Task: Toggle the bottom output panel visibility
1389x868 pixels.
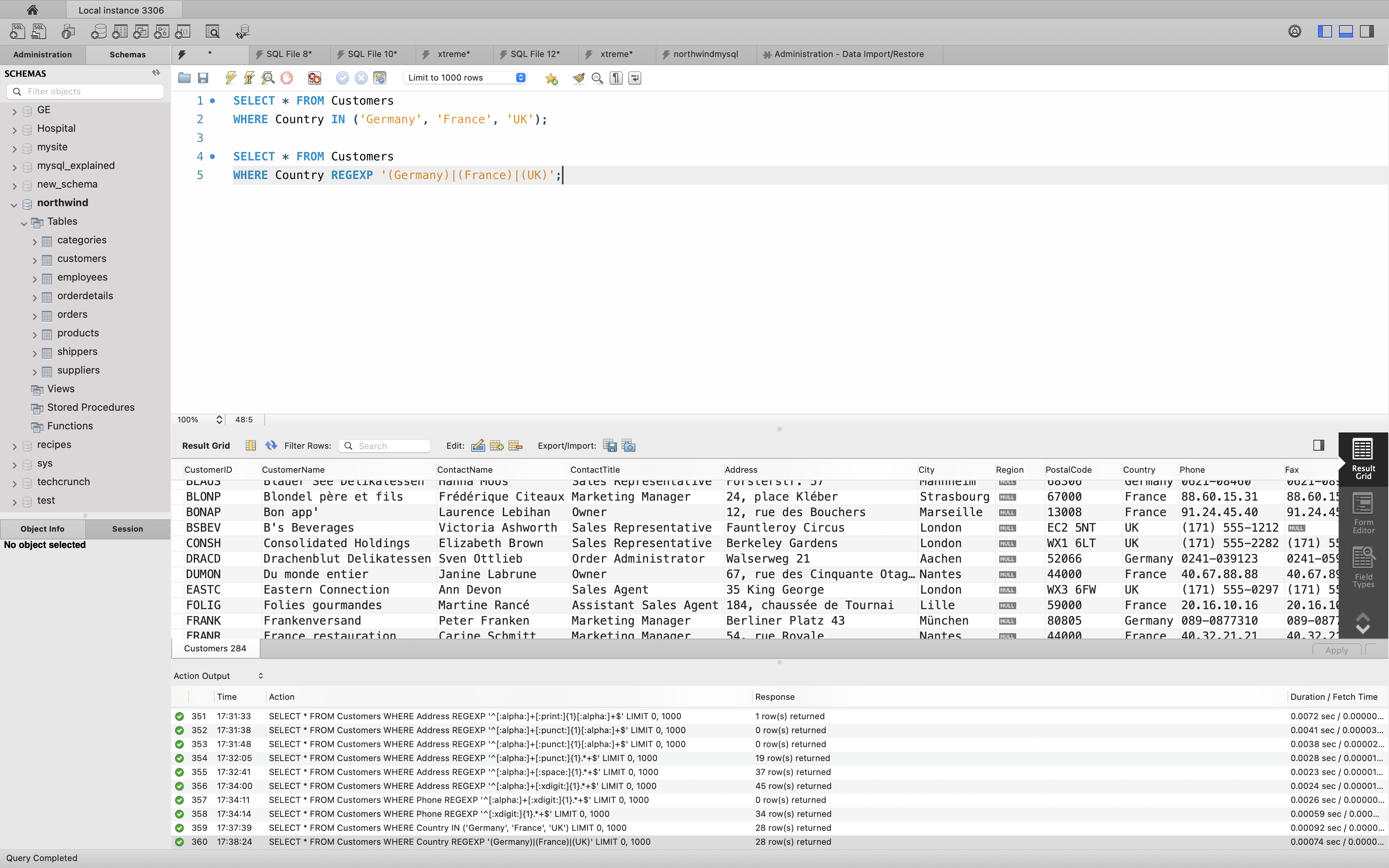Action: (x=1346, y=31)
